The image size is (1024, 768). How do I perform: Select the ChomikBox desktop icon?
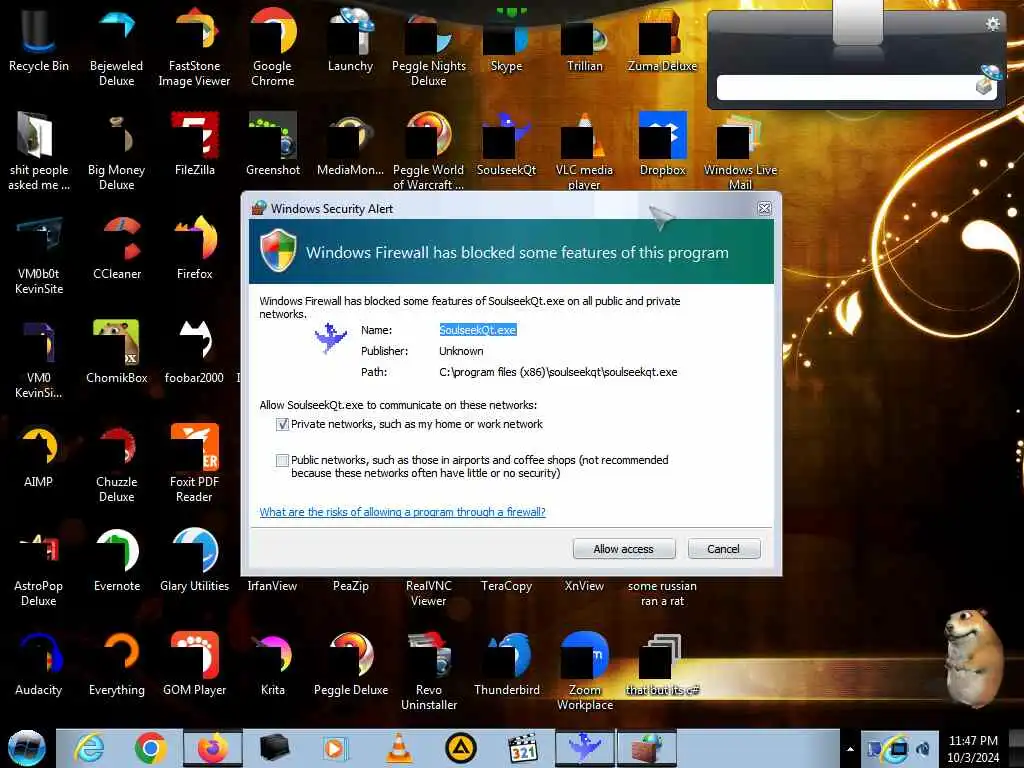[117, 353]
